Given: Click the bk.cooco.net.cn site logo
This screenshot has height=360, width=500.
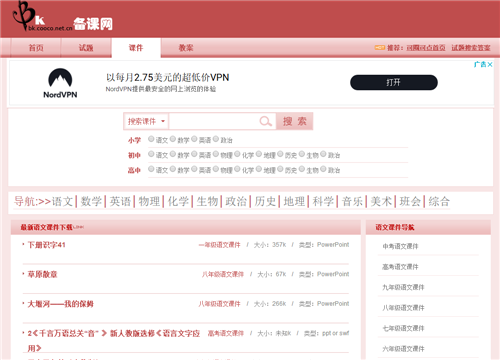Looking at the screenshot, I should coord(62,17).
